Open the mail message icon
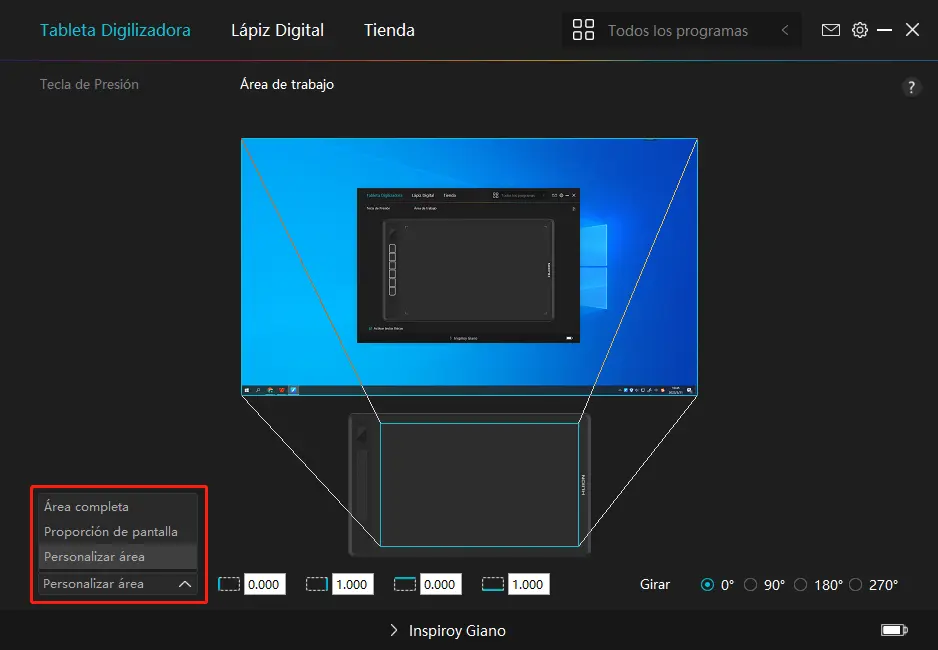The width and height of the screenshot is (938, 650). click(x=830, y=30)
